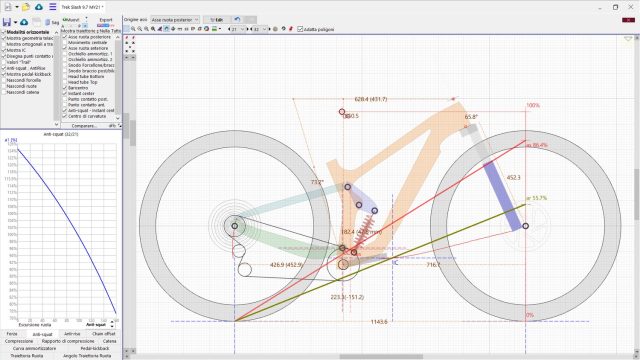Click the Edit button
This screenshot has height=360, width=640.
pos(217,20)
